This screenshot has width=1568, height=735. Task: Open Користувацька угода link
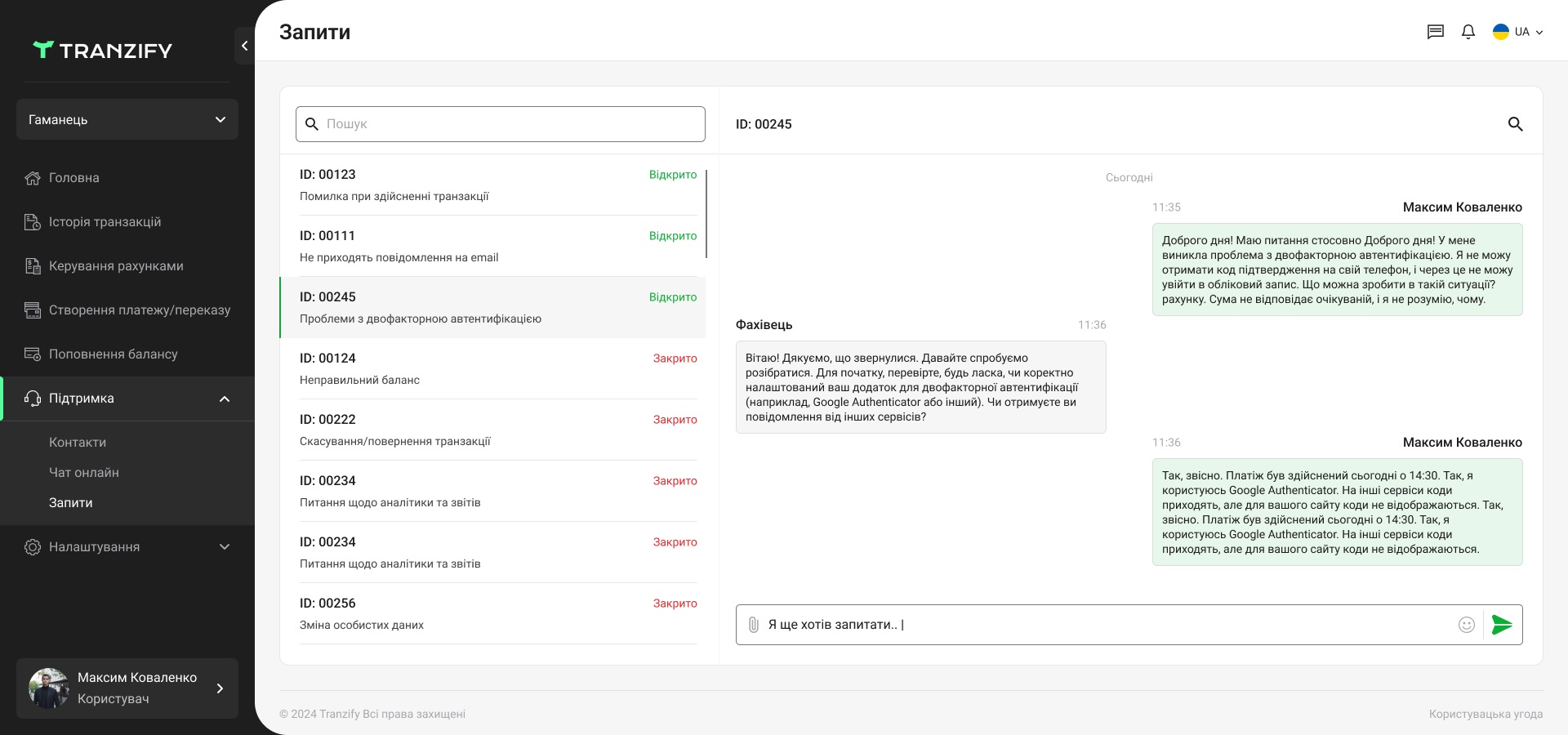tap(1486, 714)
